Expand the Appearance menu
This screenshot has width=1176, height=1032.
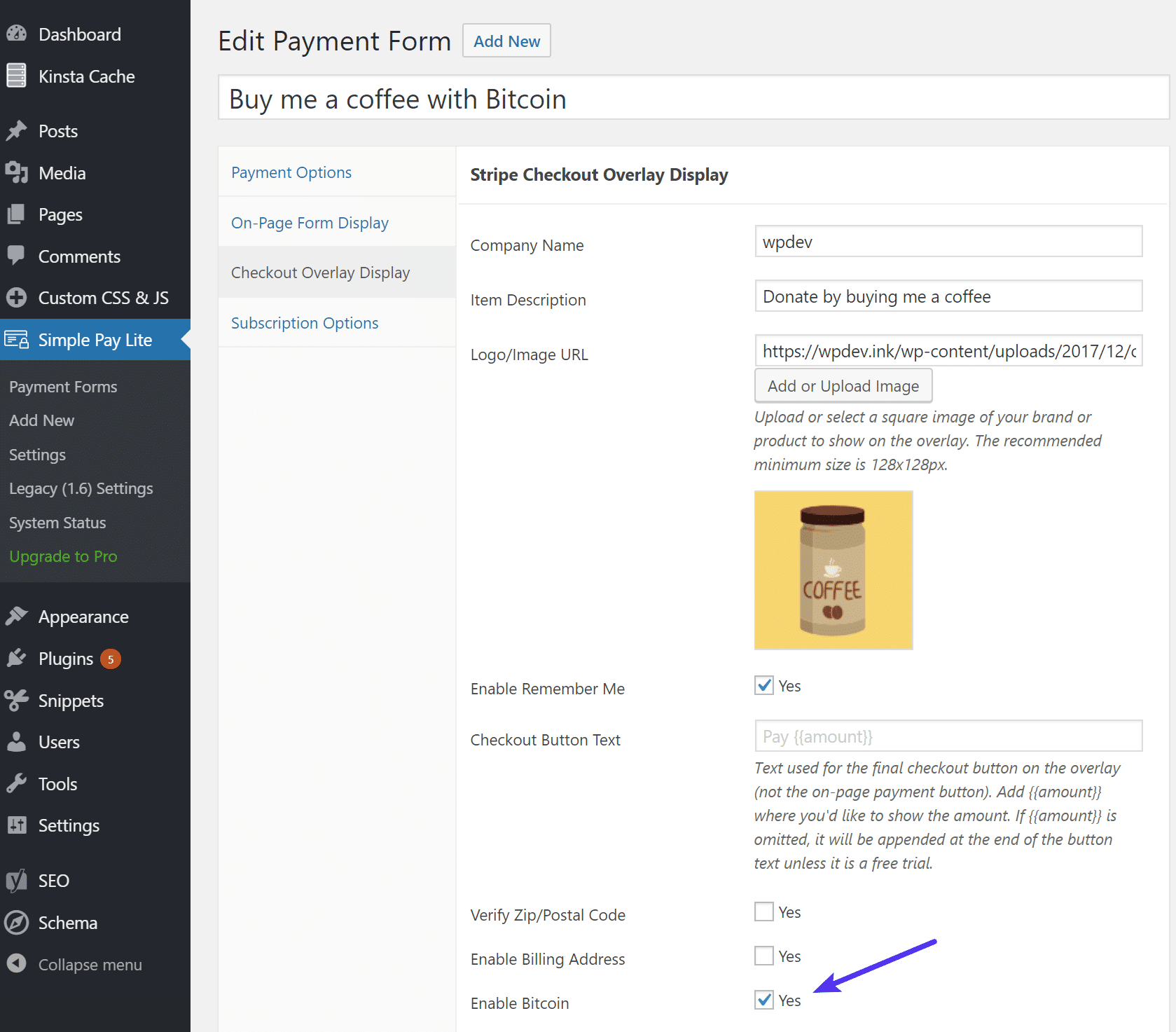click(83, 616)
